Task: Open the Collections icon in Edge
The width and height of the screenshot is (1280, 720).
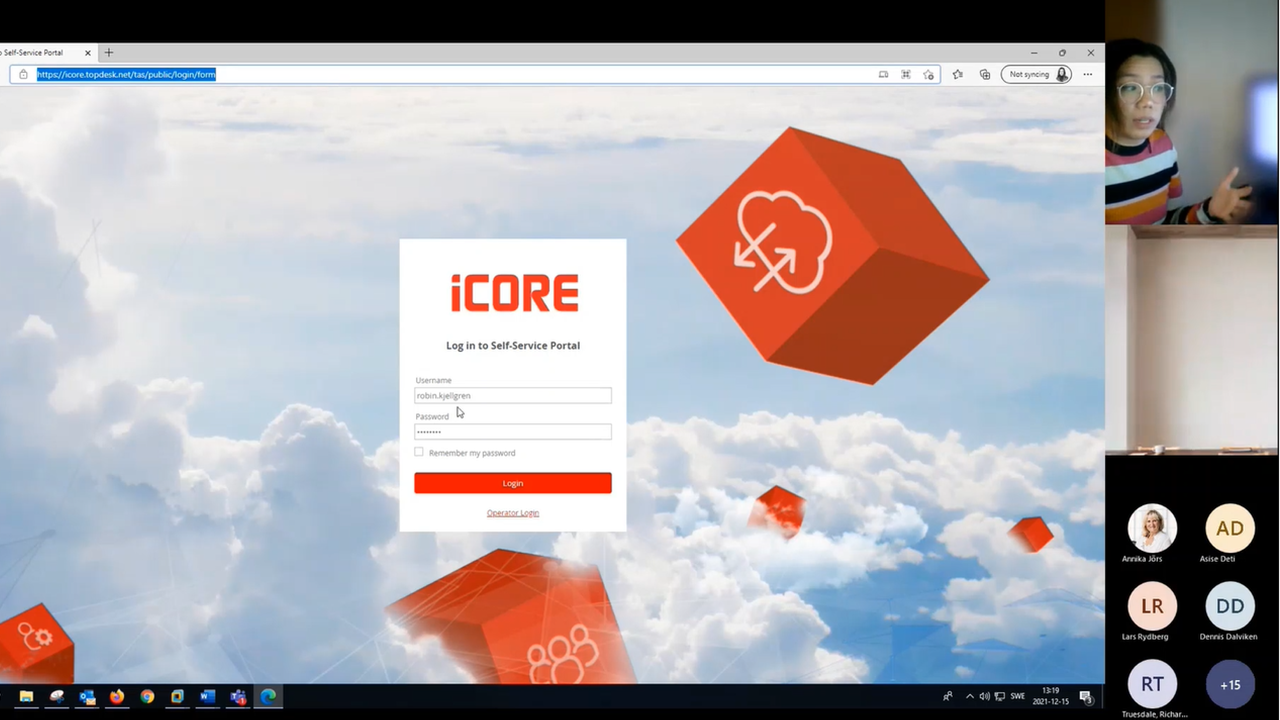Action: [985, 74]
